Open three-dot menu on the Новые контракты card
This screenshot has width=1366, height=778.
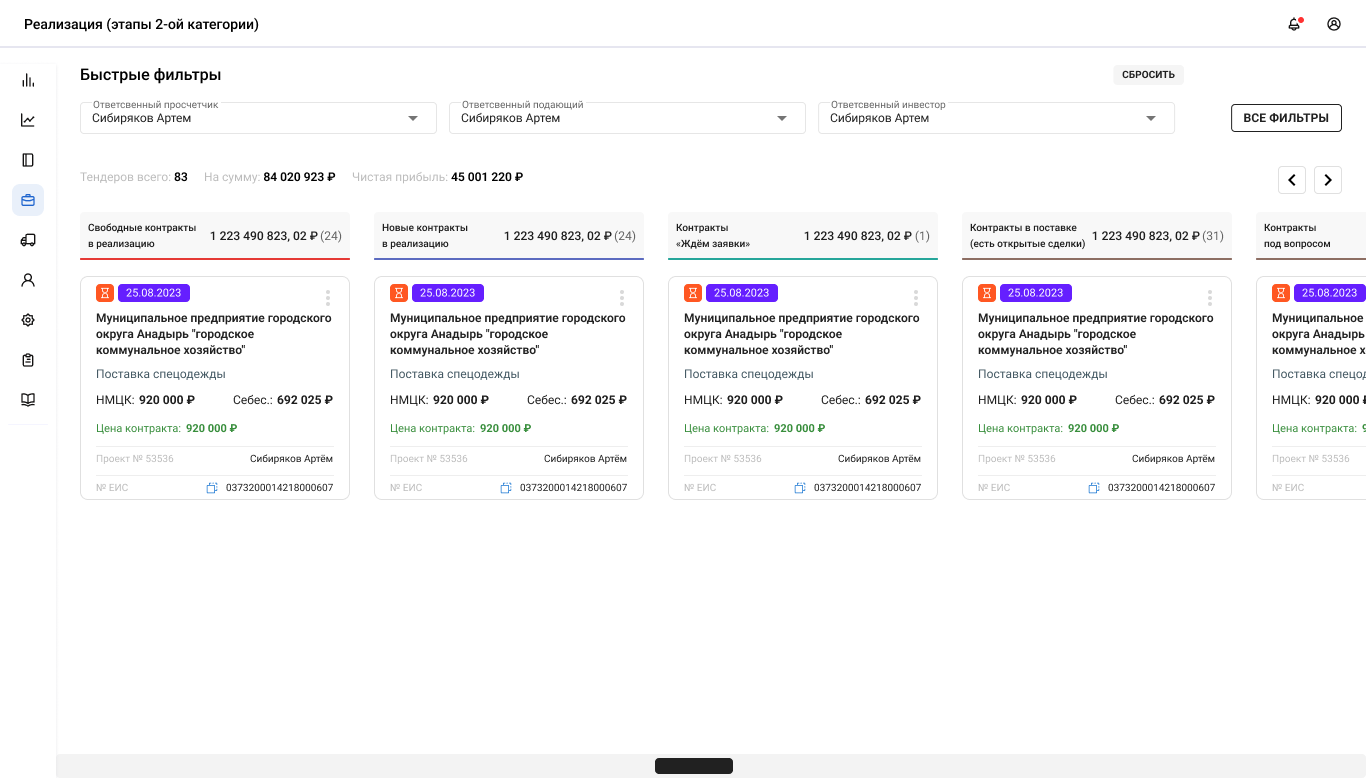[x=622, y=298]
